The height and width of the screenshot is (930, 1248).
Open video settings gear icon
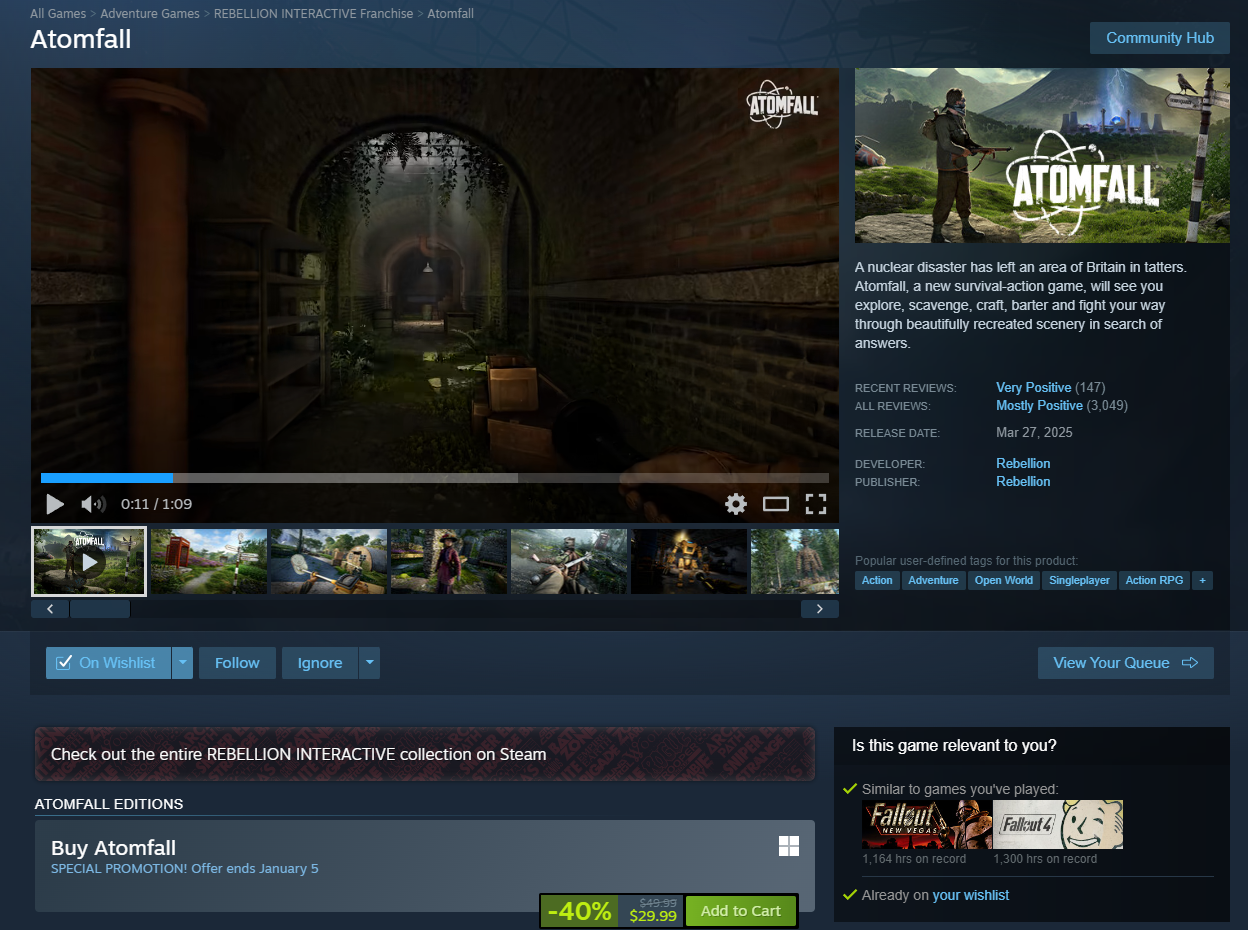[x=736, y=504]
